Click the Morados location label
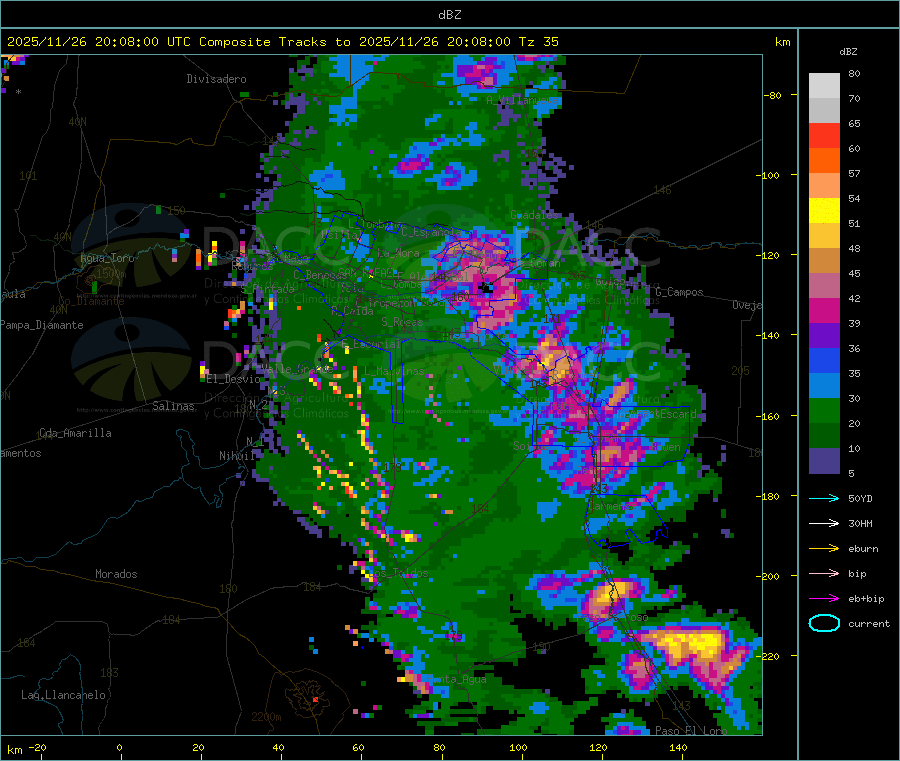Screen dimensions: 900x761 pos(116,574)
